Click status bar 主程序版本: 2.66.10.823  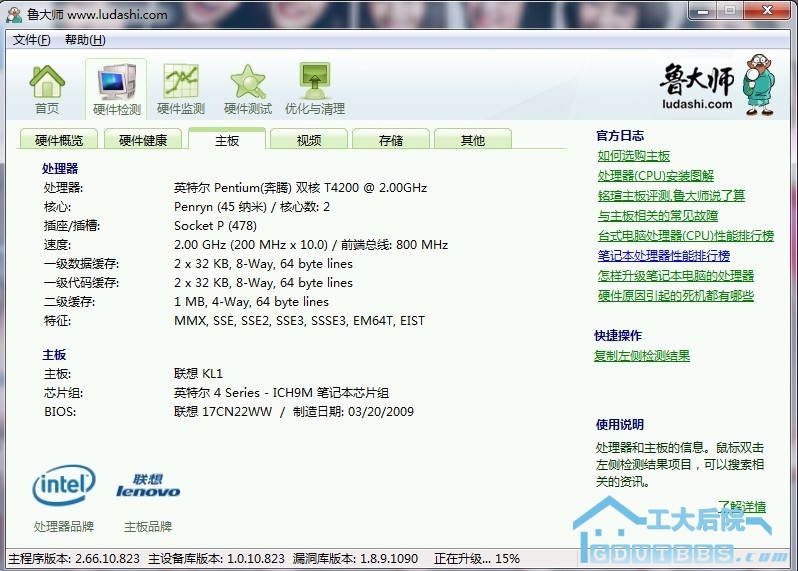pos(74,559)
